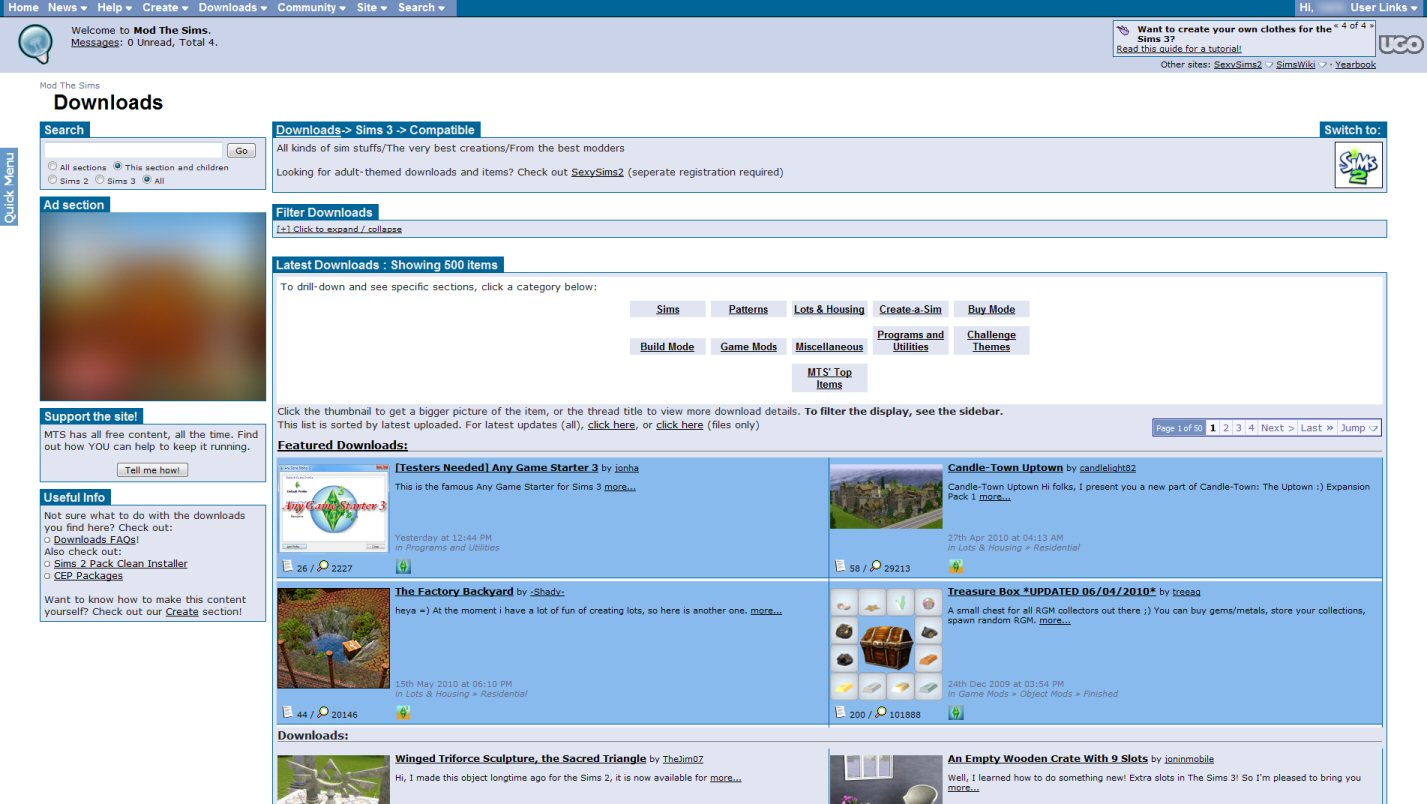The height and width of the screenshot is (804, 1427).
Task: Open the Miscellaneous category
Action: (829, 347)
